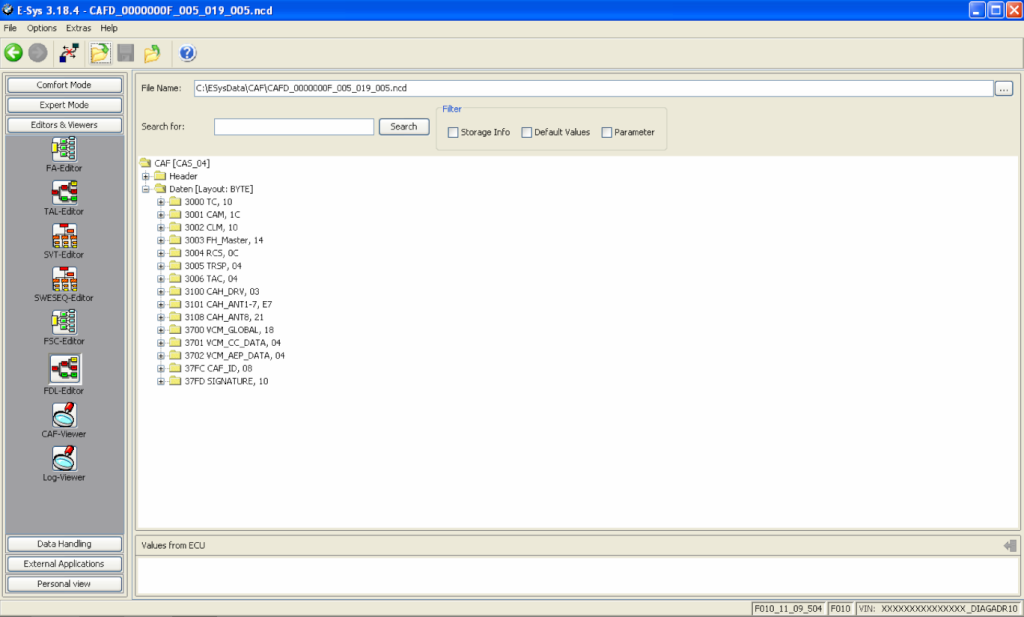Image resolution: width=1024 pixels, height=617 pixels.
Task: Expand the 3100 CAH_DRV, 03 node
Action: (x=161, y=292)
